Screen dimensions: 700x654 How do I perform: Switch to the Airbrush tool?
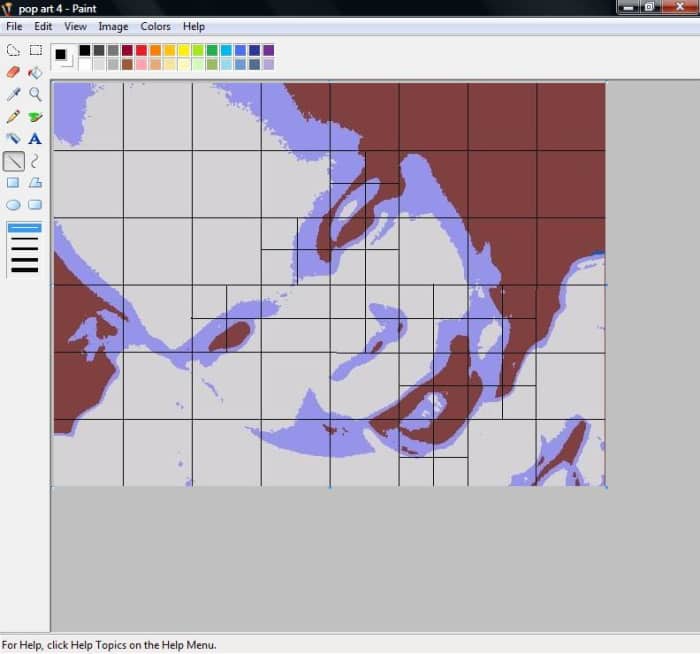click(13, 138)
